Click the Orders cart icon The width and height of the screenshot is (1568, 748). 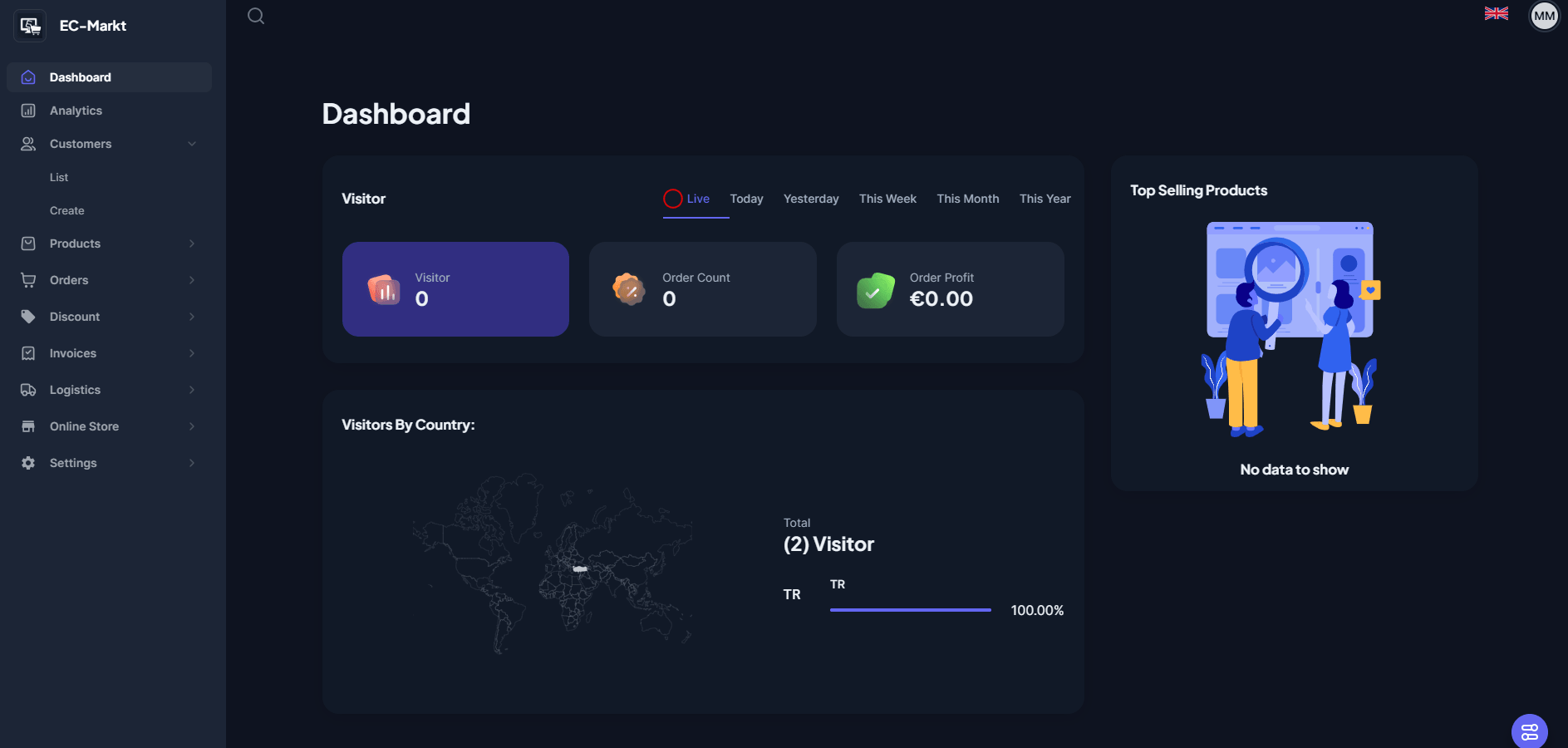[28, 280]
